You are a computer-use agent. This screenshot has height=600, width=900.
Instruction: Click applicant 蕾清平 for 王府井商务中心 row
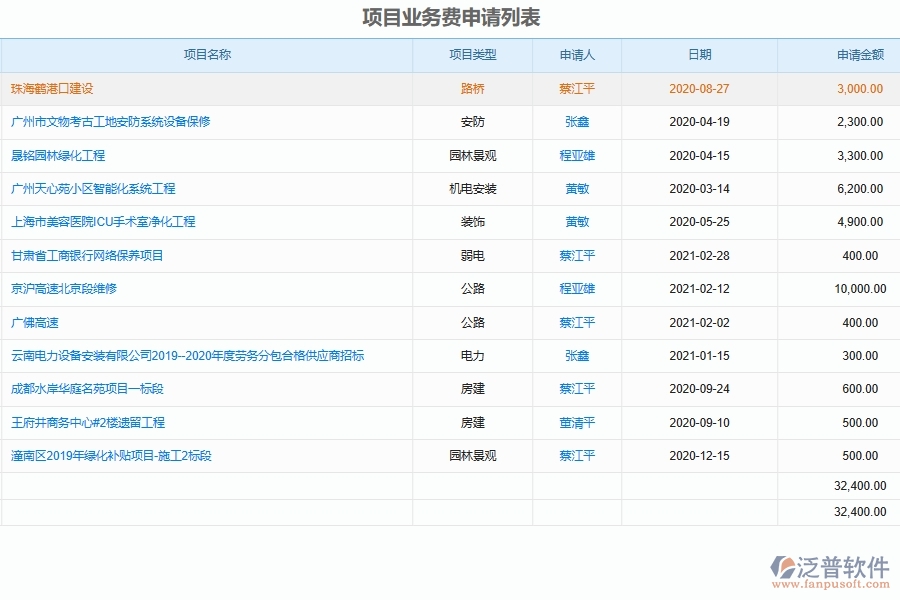tap(575, 422)
